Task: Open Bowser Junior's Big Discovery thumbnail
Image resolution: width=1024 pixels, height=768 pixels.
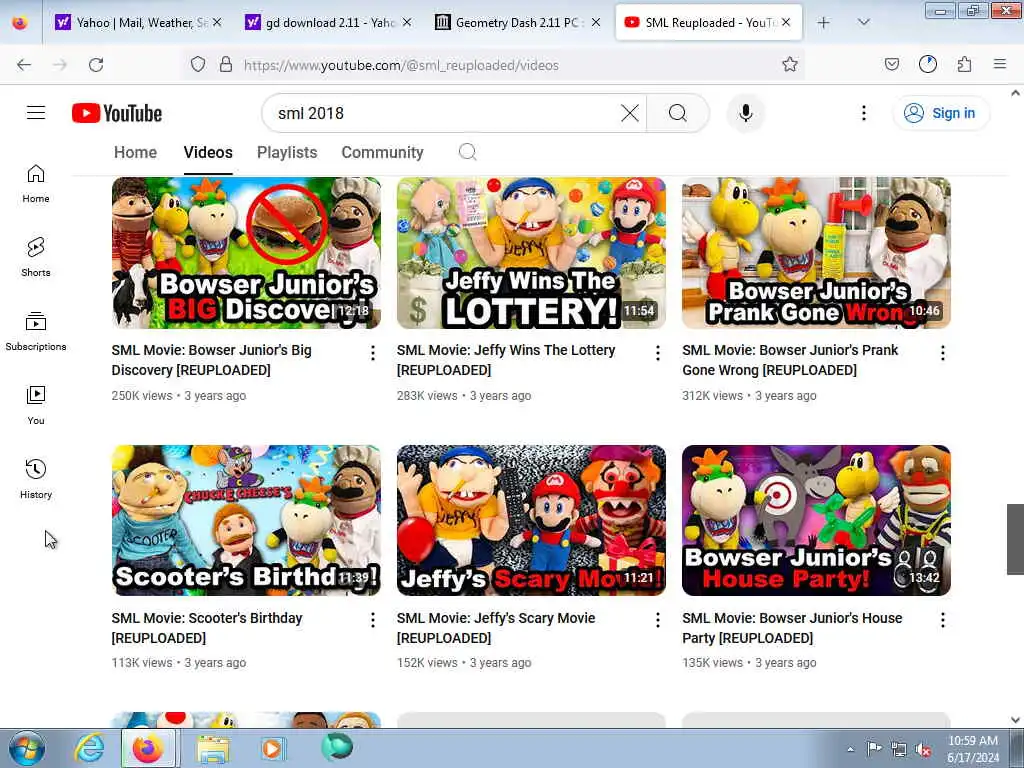Action: 246,253
